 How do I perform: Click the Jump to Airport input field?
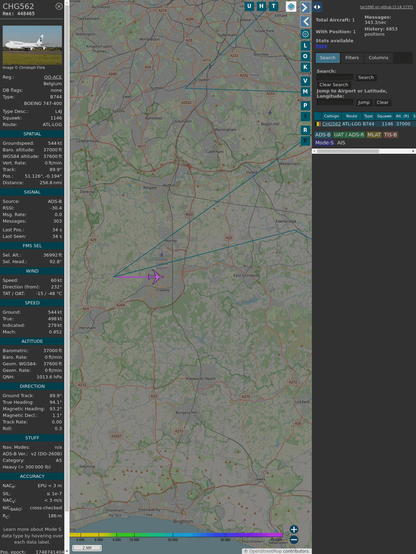click(335, 102)
